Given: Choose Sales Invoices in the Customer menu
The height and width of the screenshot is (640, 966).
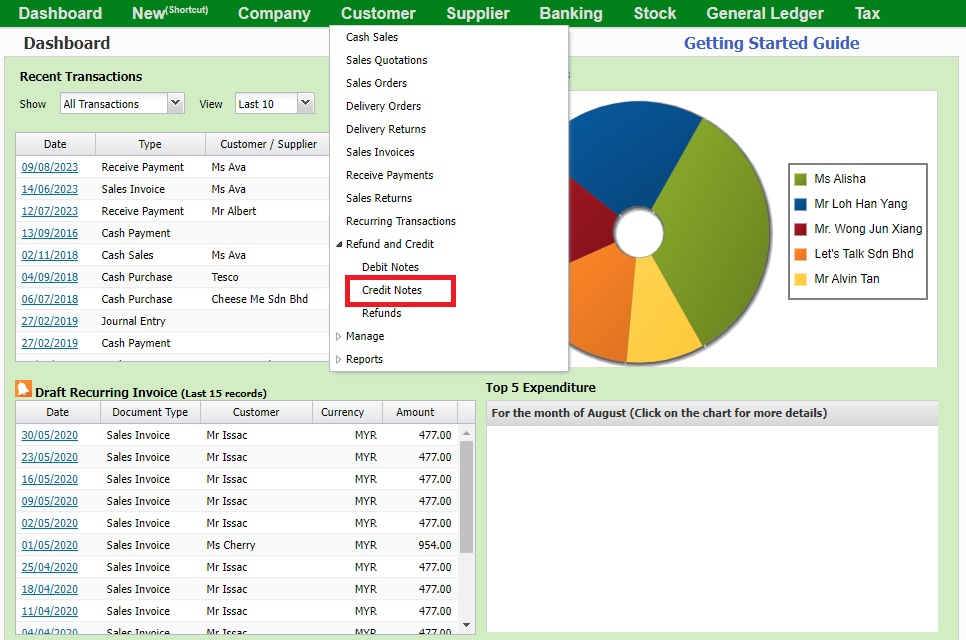Looking at the screenshot, I should point(380,152).
